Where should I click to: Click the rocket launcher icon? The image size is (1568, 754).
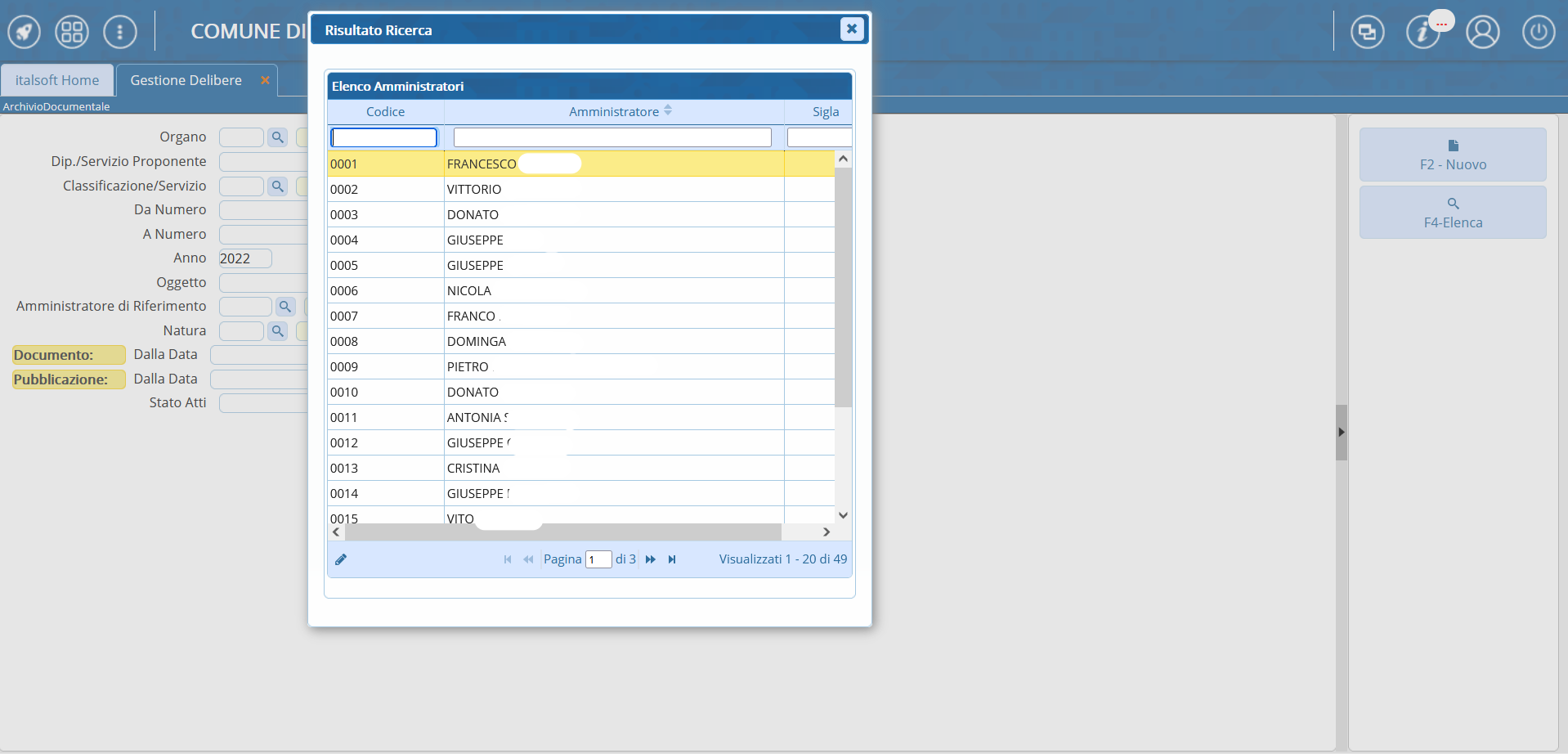(24, 33)
